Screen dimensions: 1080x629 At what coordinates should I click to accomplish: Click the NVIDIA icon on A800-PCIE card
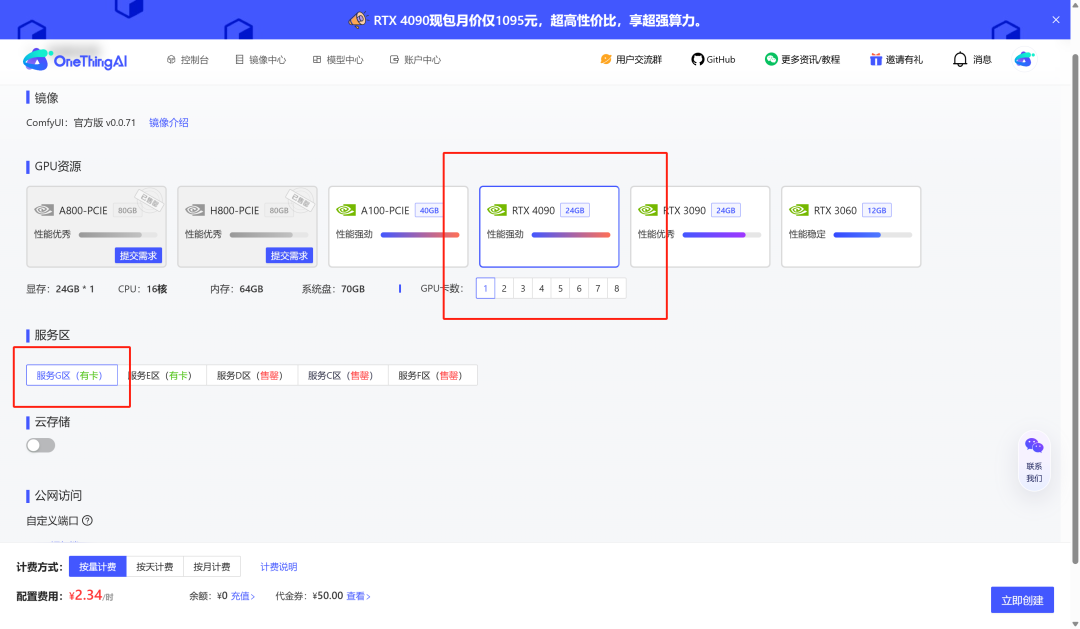coord(44,210)
